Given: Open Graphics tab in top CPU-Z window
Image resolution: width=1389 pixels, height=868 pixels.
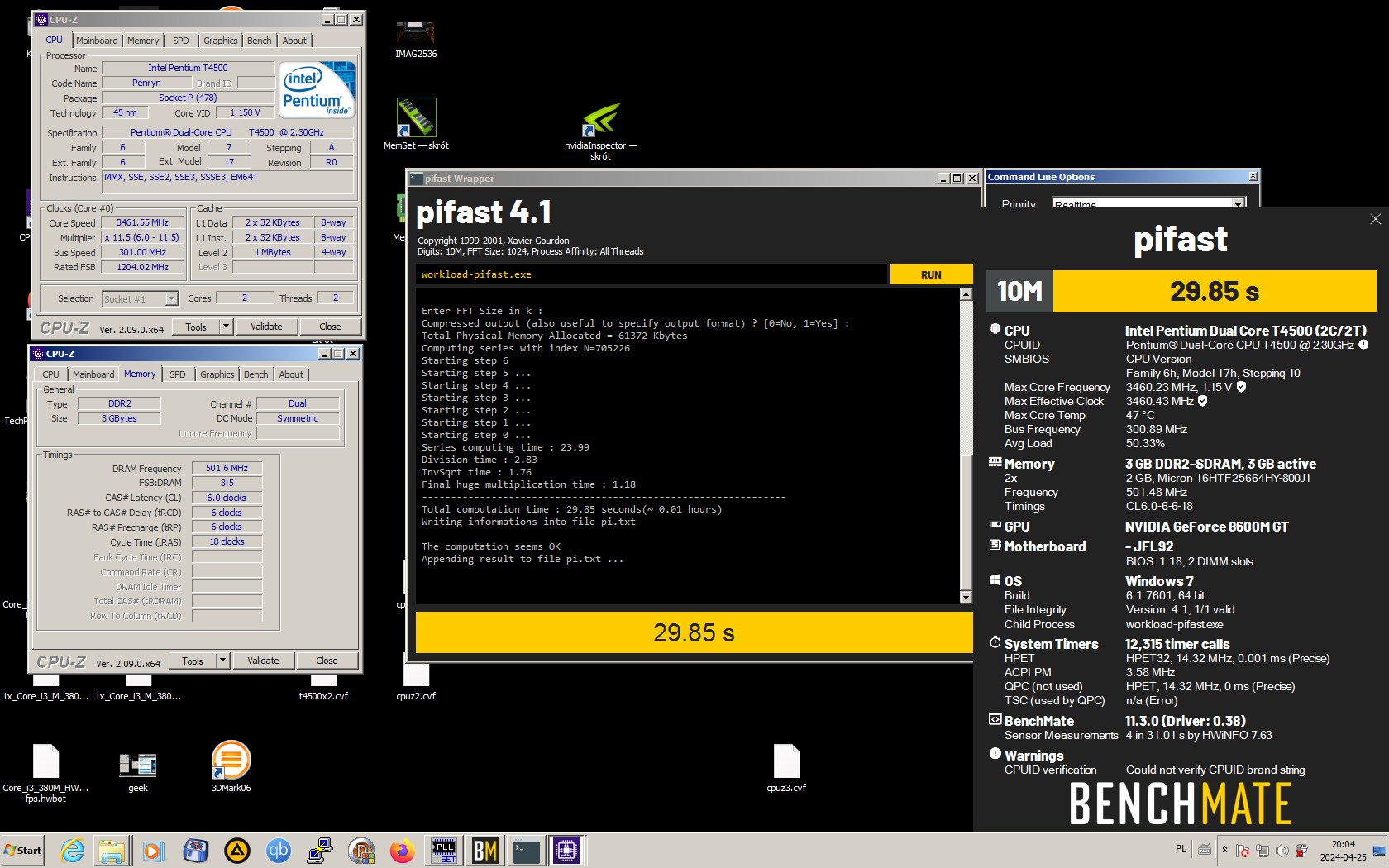Looking at the screenshot, I should pyautogui.click(x=221, y=41).
